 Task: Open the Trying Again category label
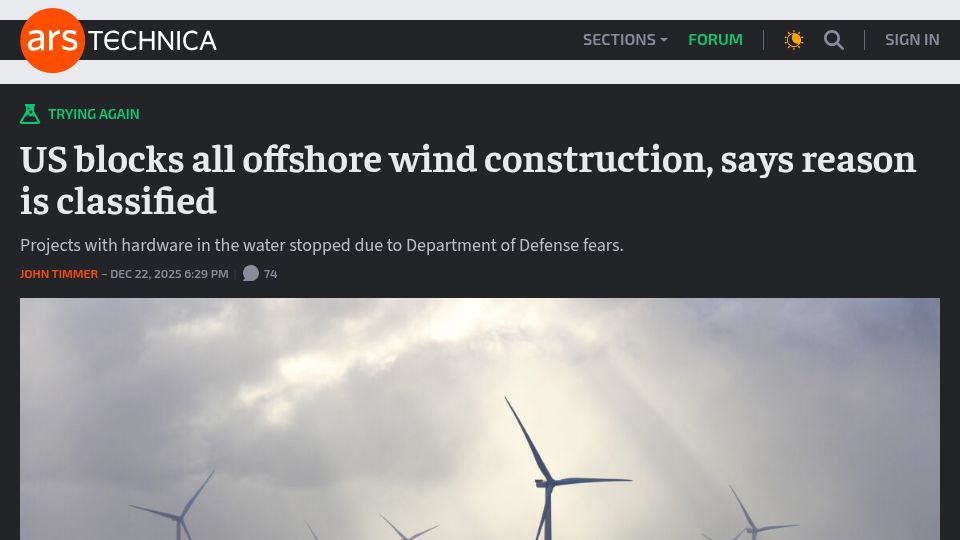pos(94,114)
